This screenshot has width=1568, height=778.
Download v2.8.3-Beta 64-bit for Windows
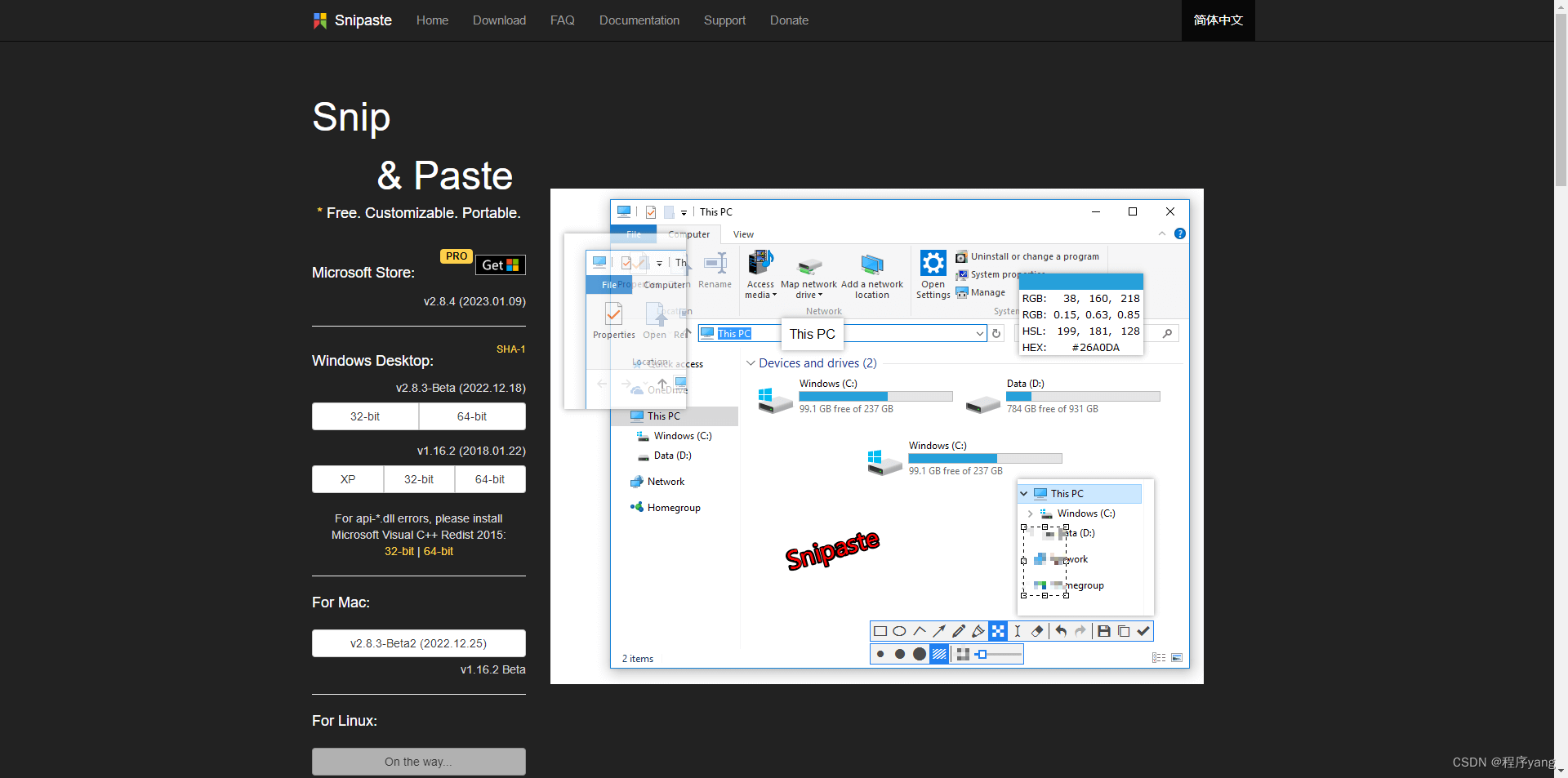pos(472,416)
